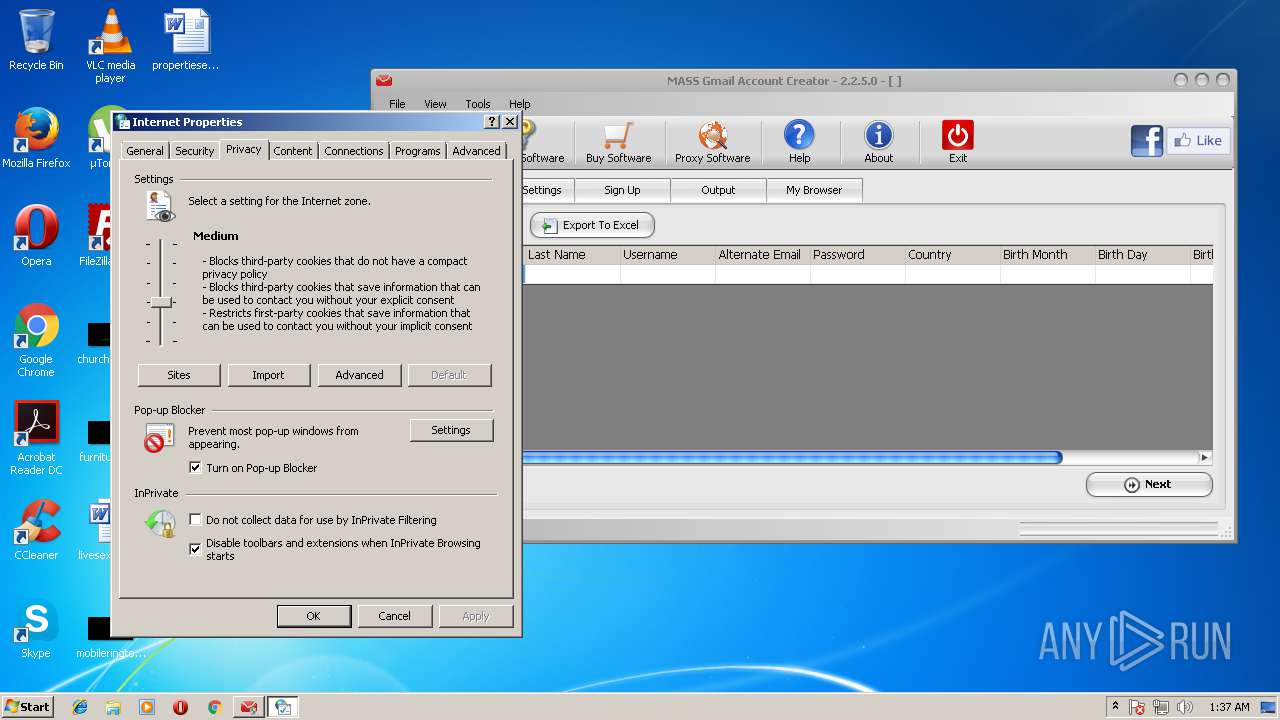This screenshot has height=720, width=1280.
Task: Click the Password column header
Action: (857, 255)
